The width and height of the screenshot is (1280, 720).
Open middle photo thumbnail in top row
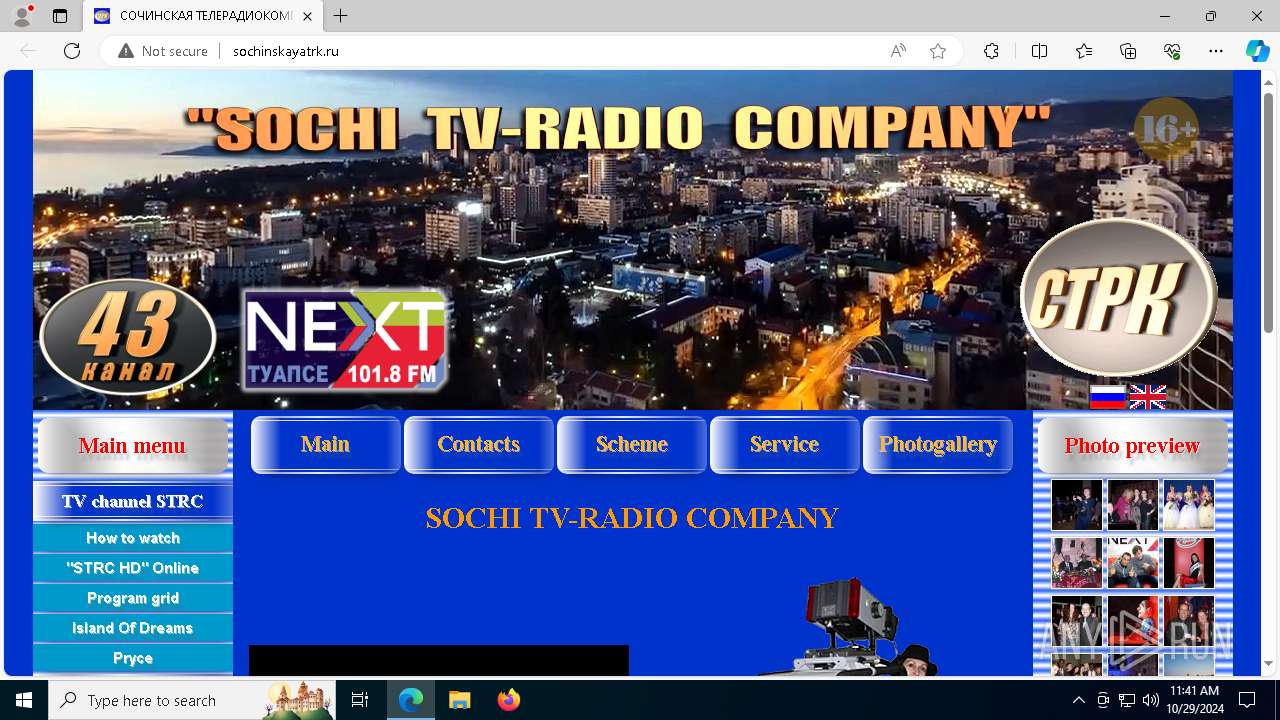1133,505
